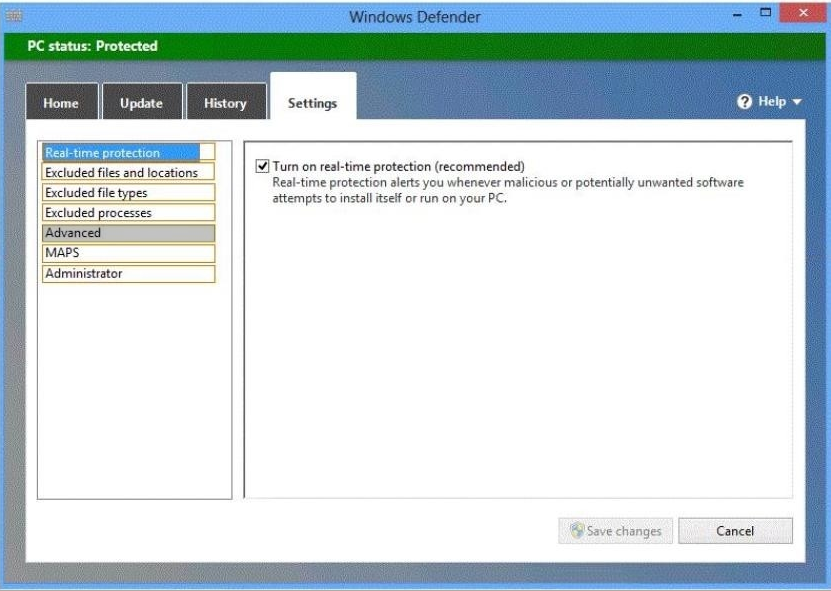This screenshot has width=831, height=591.
Task: Click the Cancel button
Action: click(735, 531)
